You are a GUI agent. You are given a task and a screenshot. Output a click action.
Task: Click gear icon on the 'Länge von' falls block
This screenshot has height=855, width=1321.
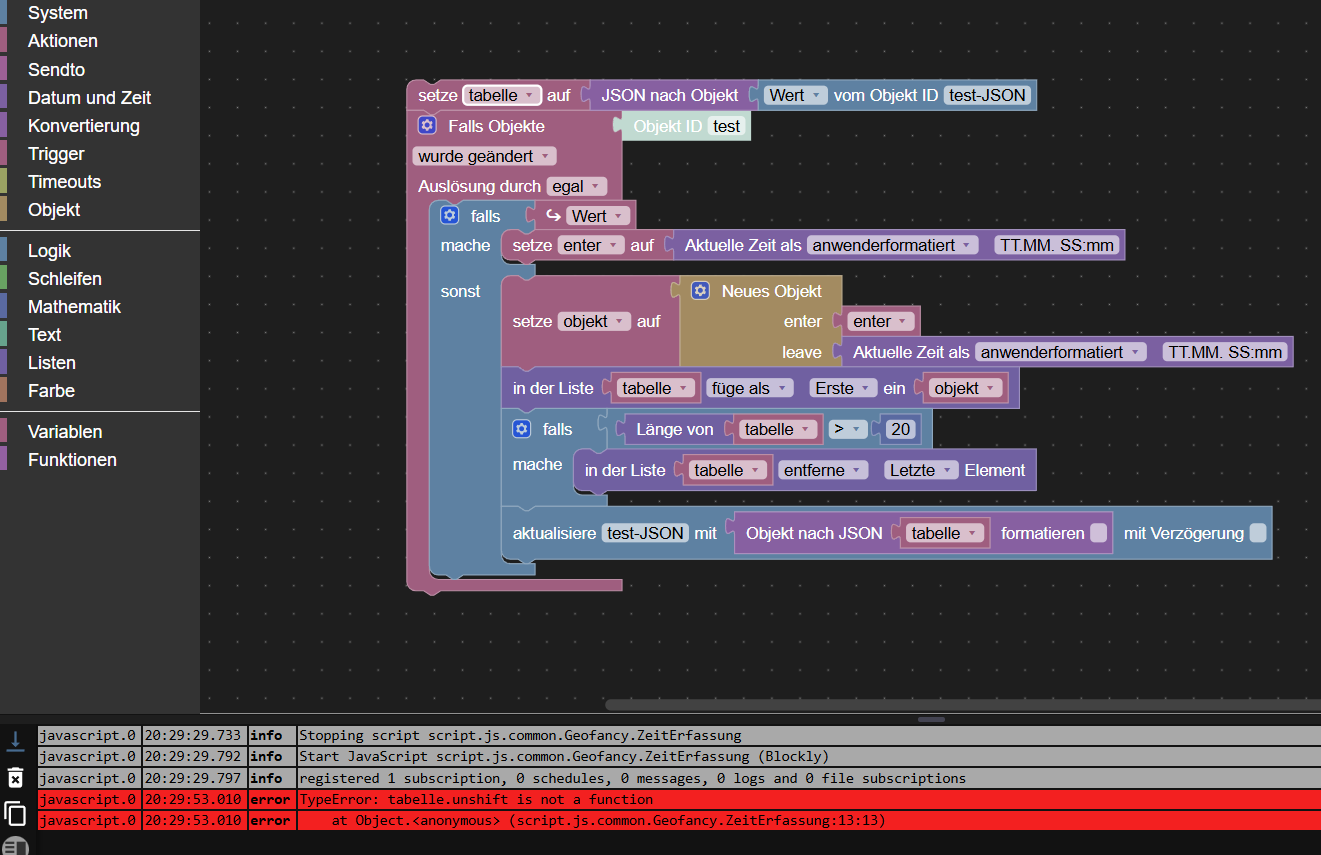(x=521, y=429)
